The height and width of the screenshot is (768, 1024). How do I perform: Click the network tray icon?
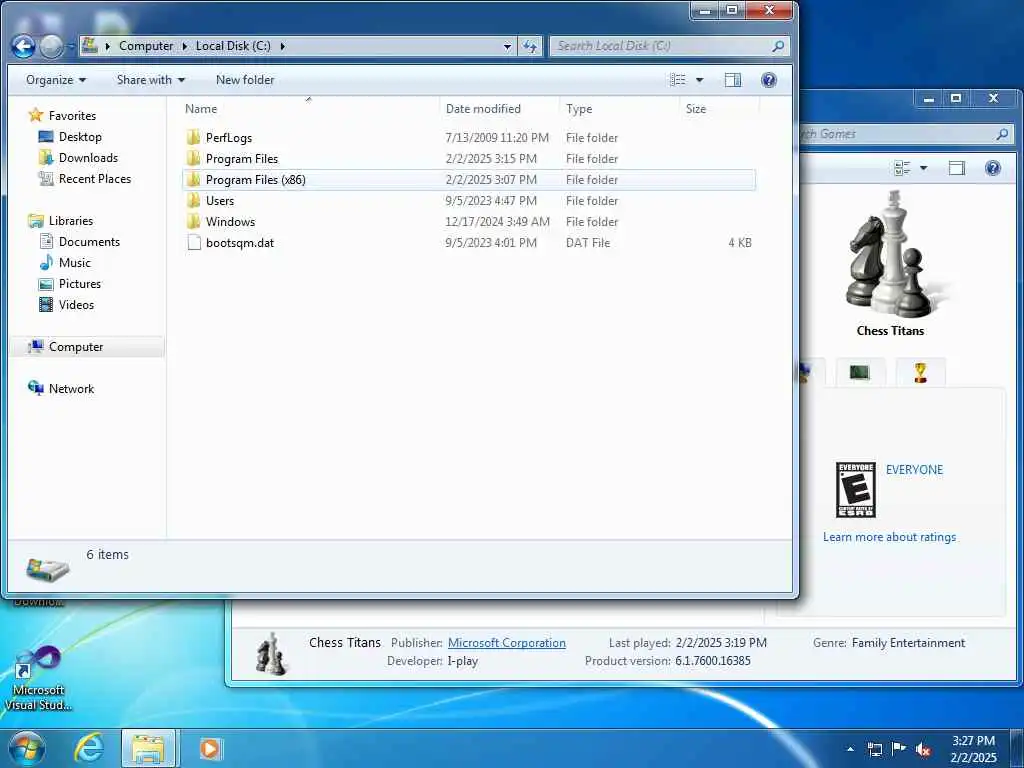click(x=874, y=750)
